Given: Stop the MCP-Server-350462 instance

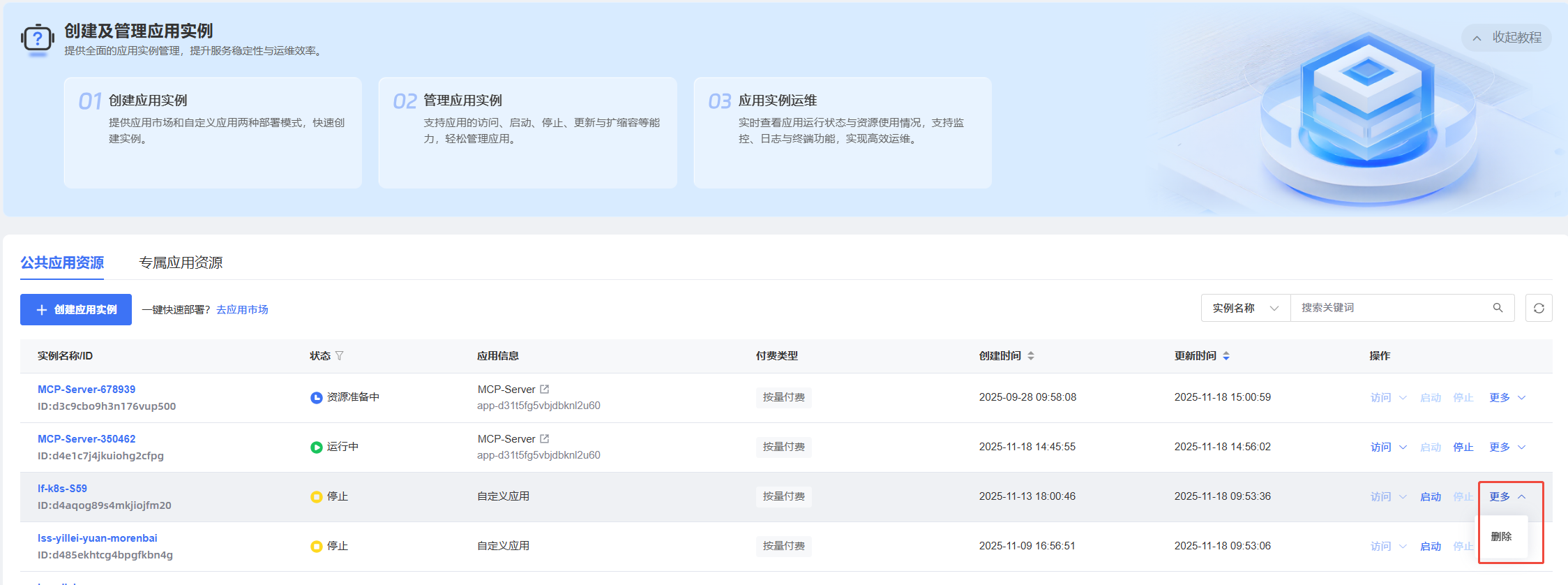Looking at the screenshot, I should [1463, 447].
